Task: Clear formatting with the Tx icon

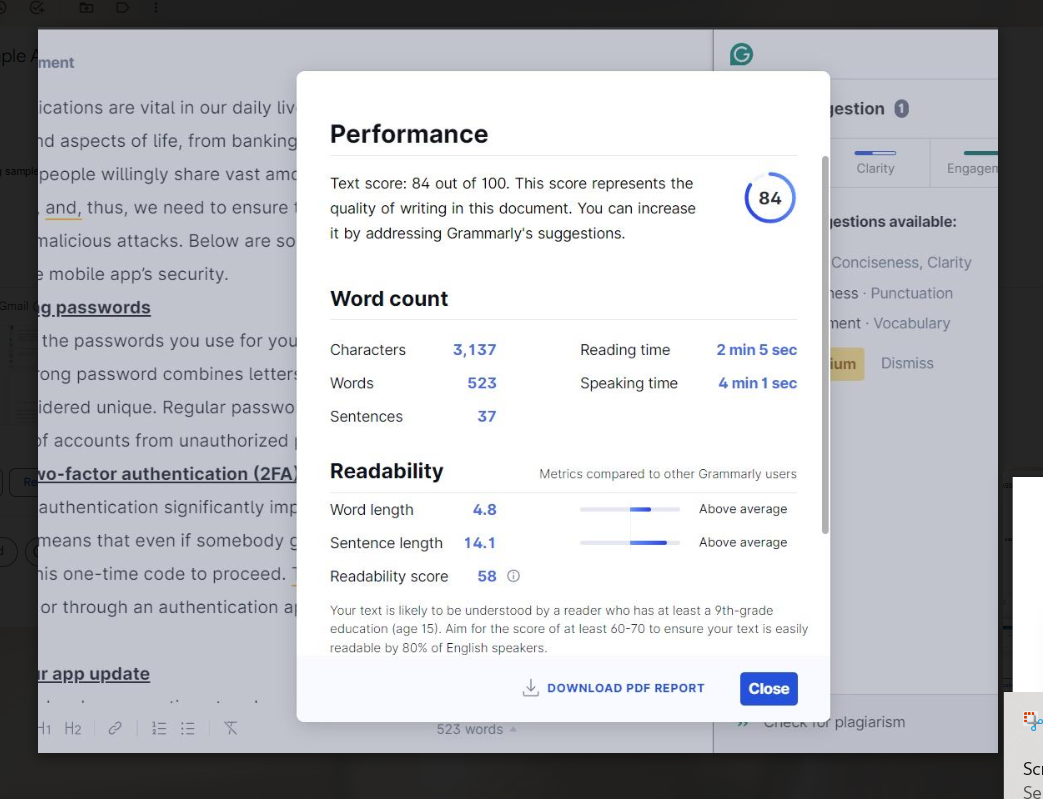Action: 230,728
